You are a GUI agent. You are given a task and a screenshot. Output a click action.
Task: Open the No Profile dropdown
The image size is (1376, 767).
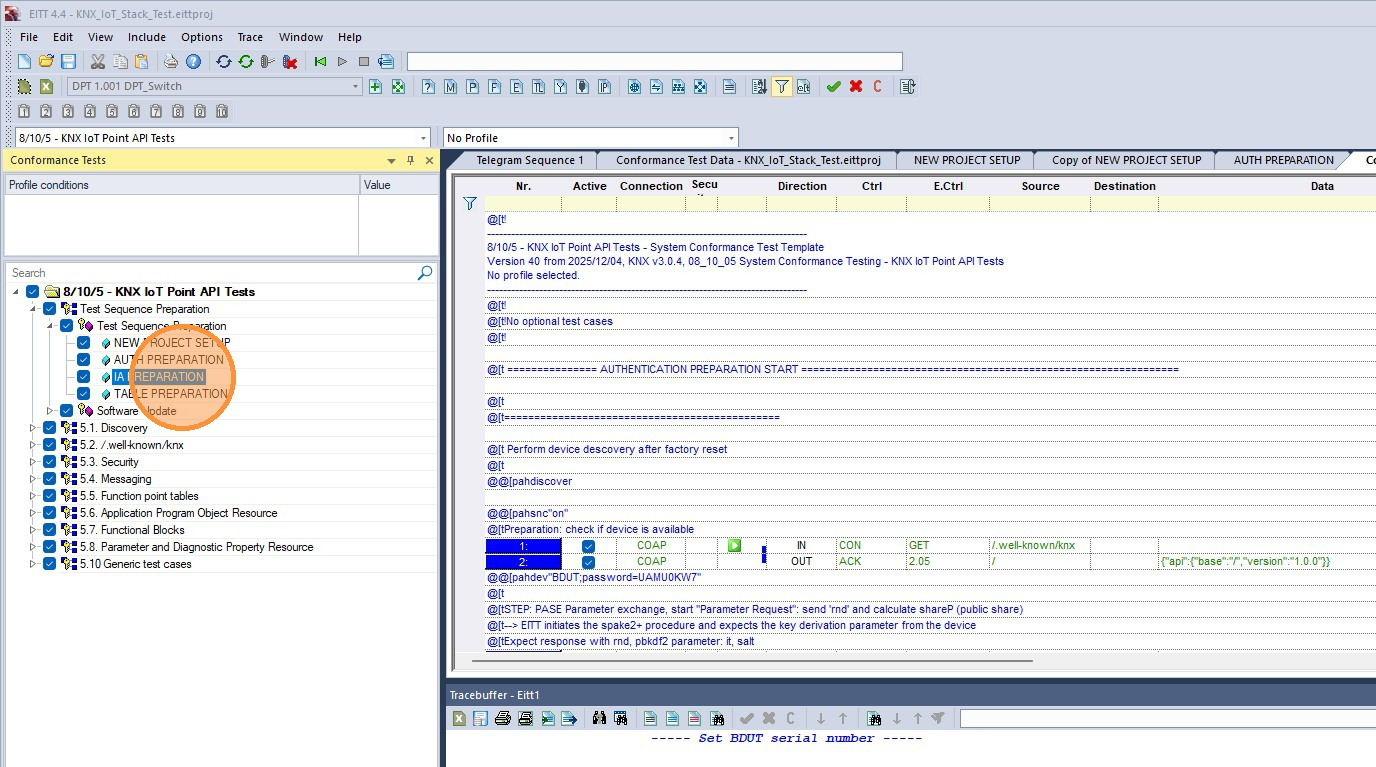click(x=732, y=138)
